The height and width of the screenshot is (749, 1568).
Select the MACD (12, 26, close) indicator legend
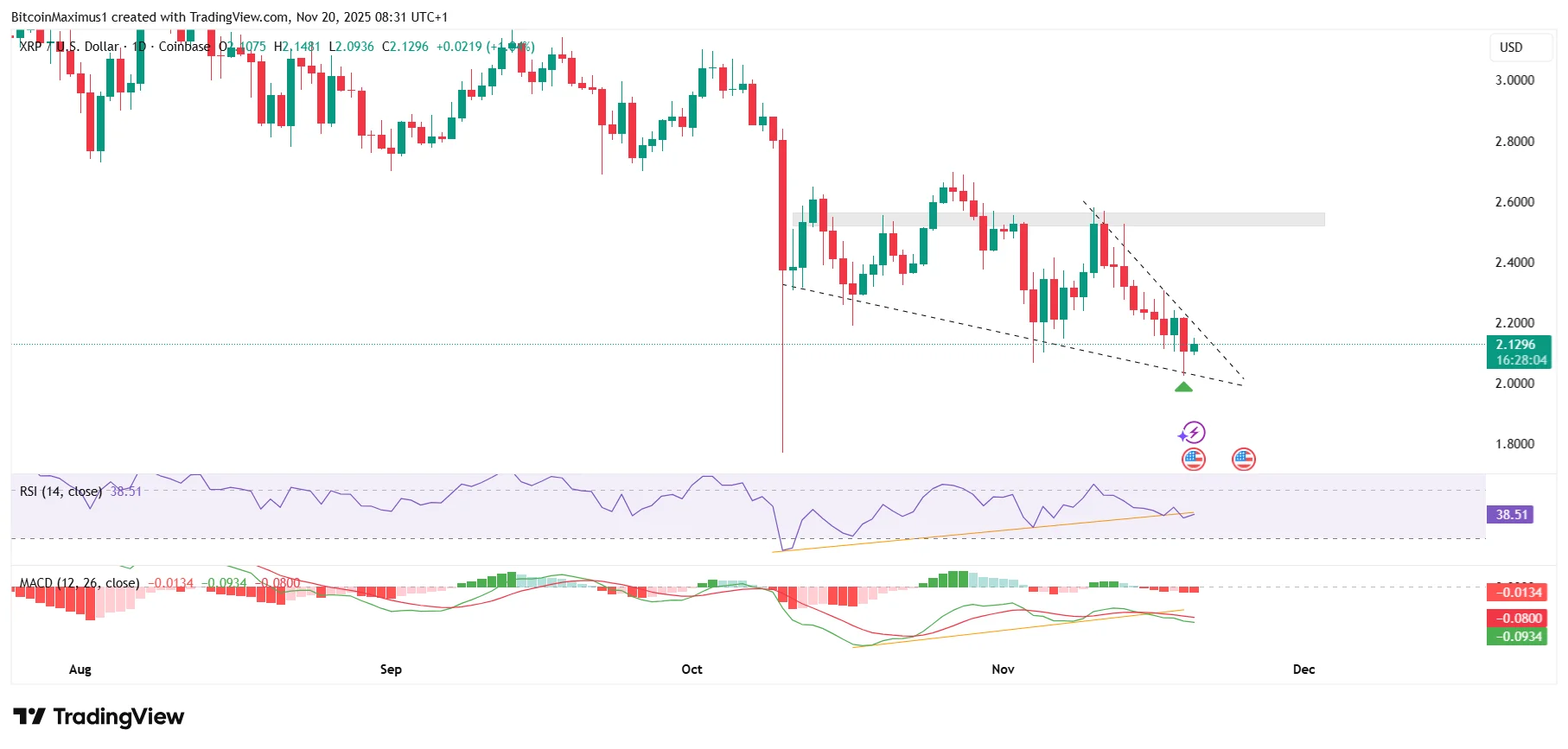80,583
